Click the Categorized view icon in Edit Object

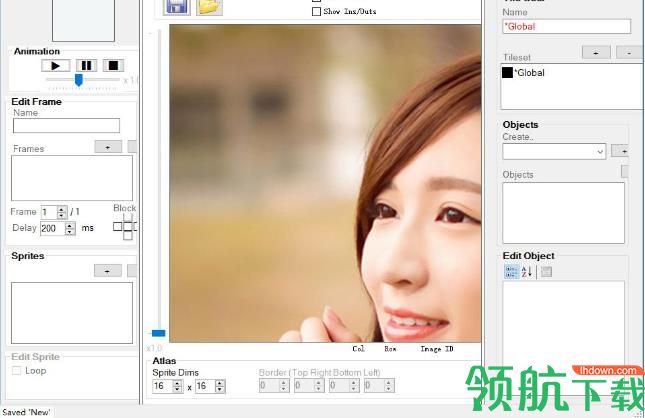pos(512,272)
